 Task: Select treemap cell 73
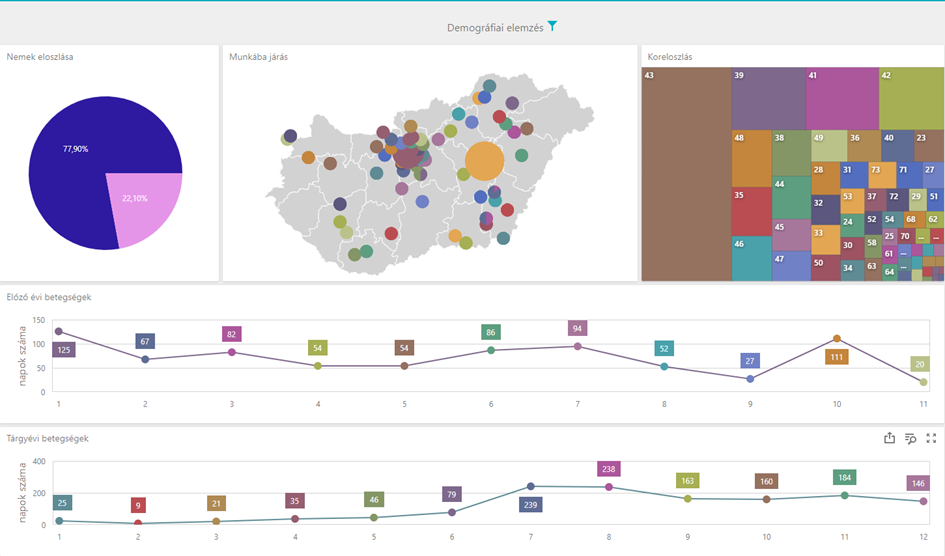click(x=882, y=175)
